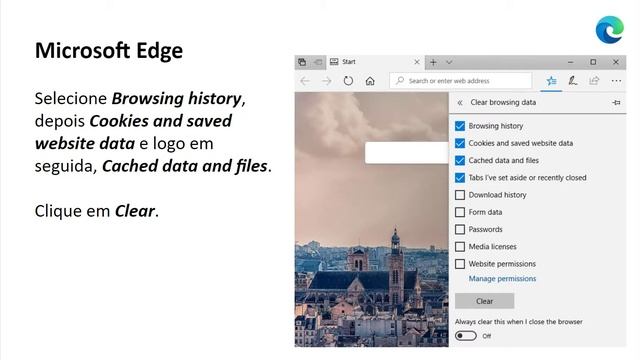Open a new tab with plus icon
Screen dimensions: 640x360
pyautogui.click(x=433, y=62)
